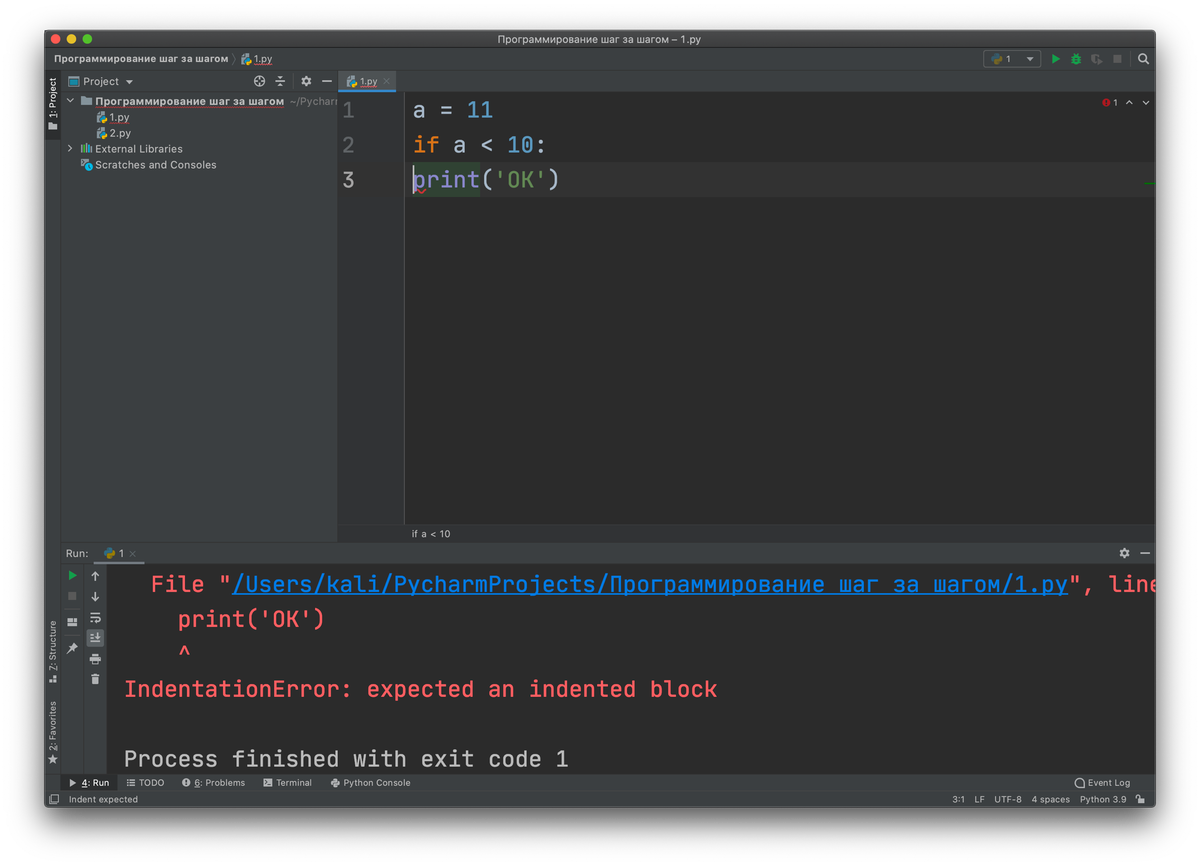Viewport: 1200px width, 866px height.
Task: Open Search Everywhere with the magnifier icon
Action: click(1143, 59)
